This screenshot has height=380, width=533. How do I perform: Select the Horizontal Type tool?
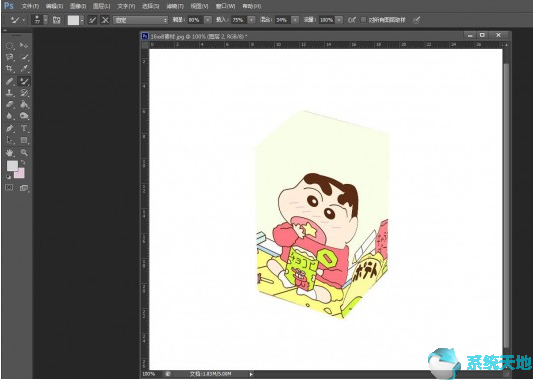coord(24,128)
